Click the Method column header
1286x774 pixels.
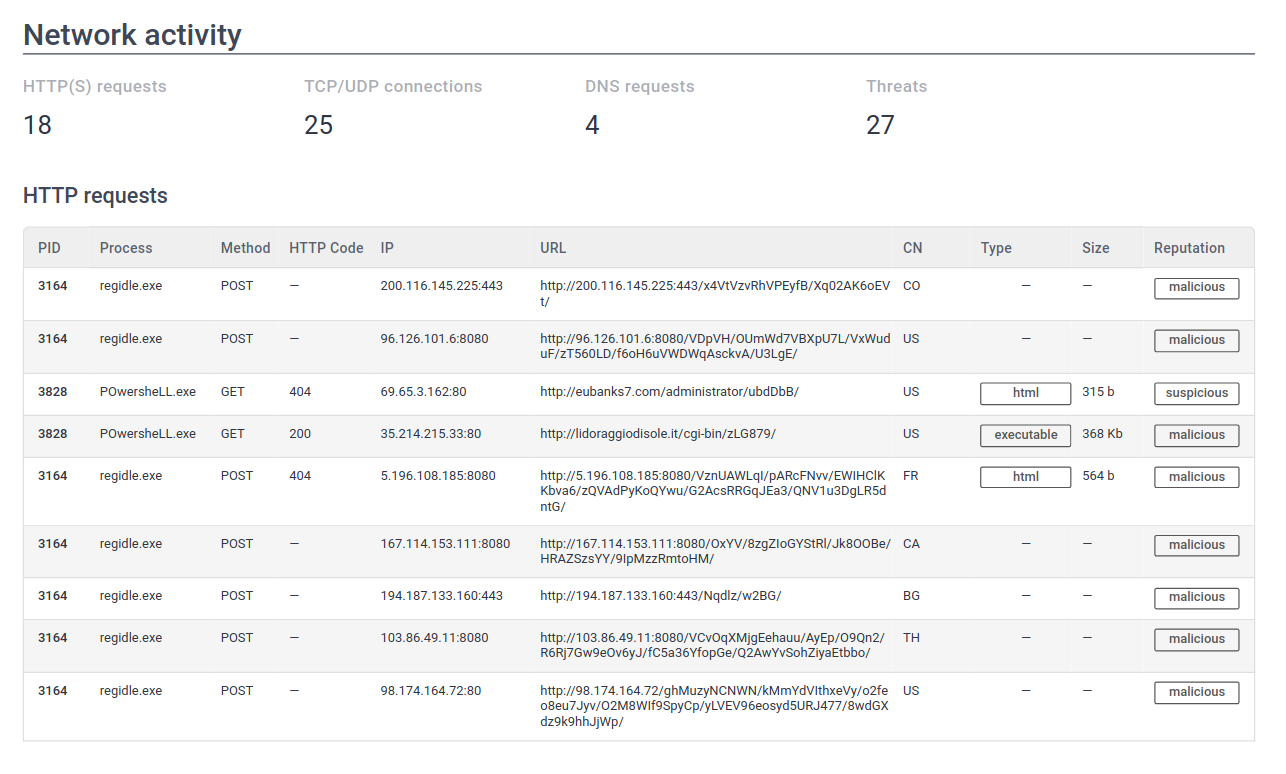tap(246, 248)
